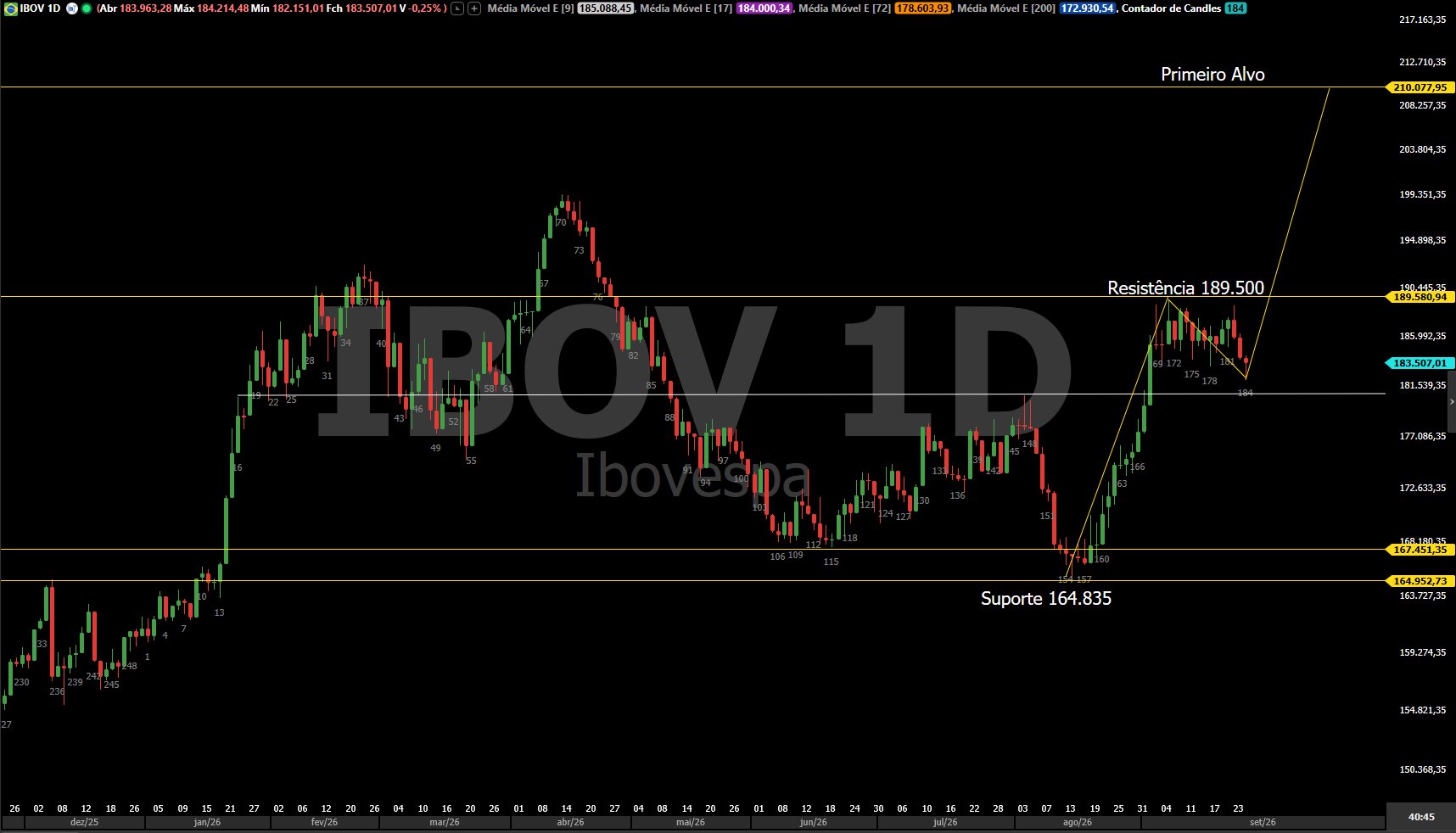Image resolution: width=1456 pixels, height=833 pixels.
Task: Expand the side panel using the right-edge arrow
Action: (1452, 401)
